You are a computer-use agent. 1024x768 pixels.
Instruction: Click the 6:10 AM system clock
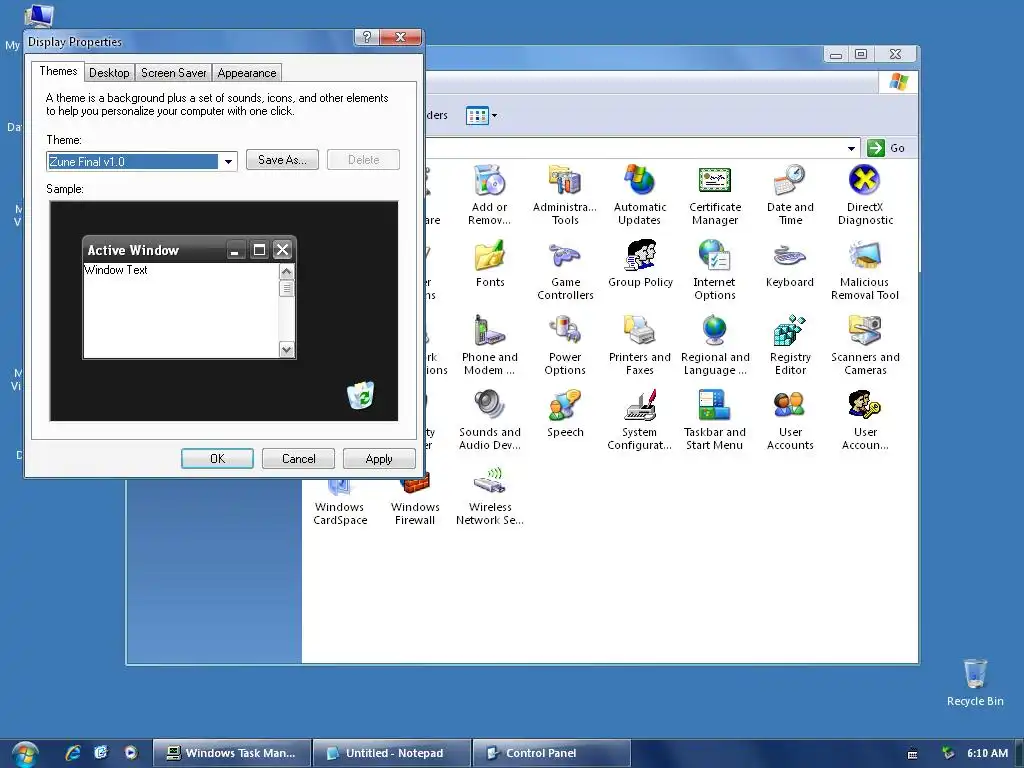(x=987, y=753)
